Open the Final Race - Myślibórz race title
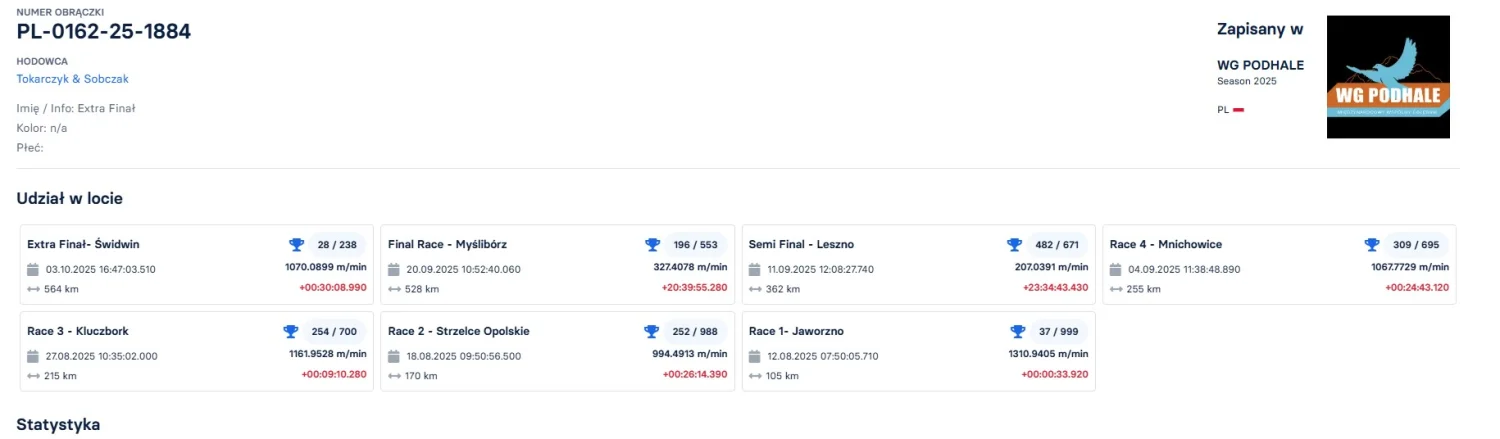Screen dimensions: 1500x439 click(447, 244)
